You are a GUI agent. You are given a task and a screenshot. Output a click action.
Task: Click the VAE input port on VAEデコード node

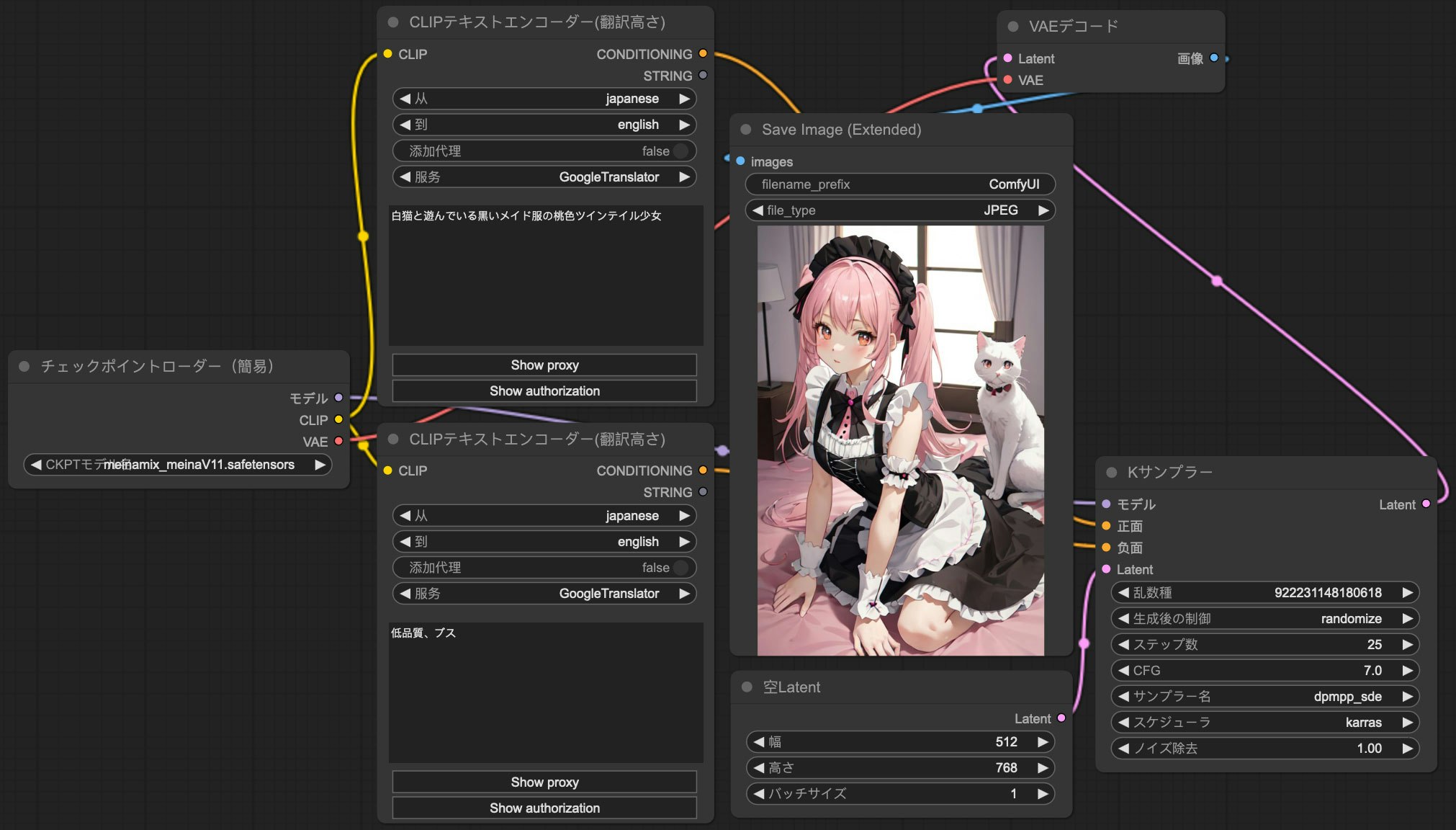click(1007, 80)
